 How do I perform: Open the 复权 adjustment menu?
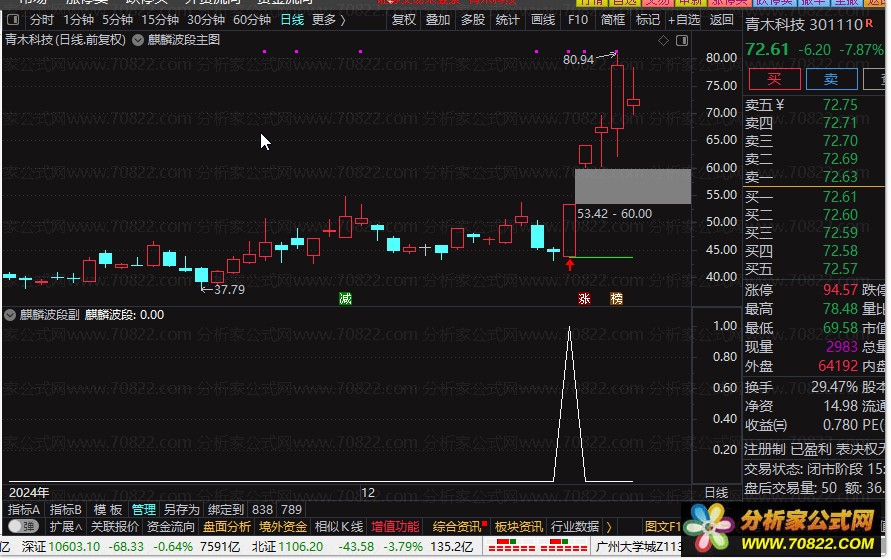[x=403, y=20]
